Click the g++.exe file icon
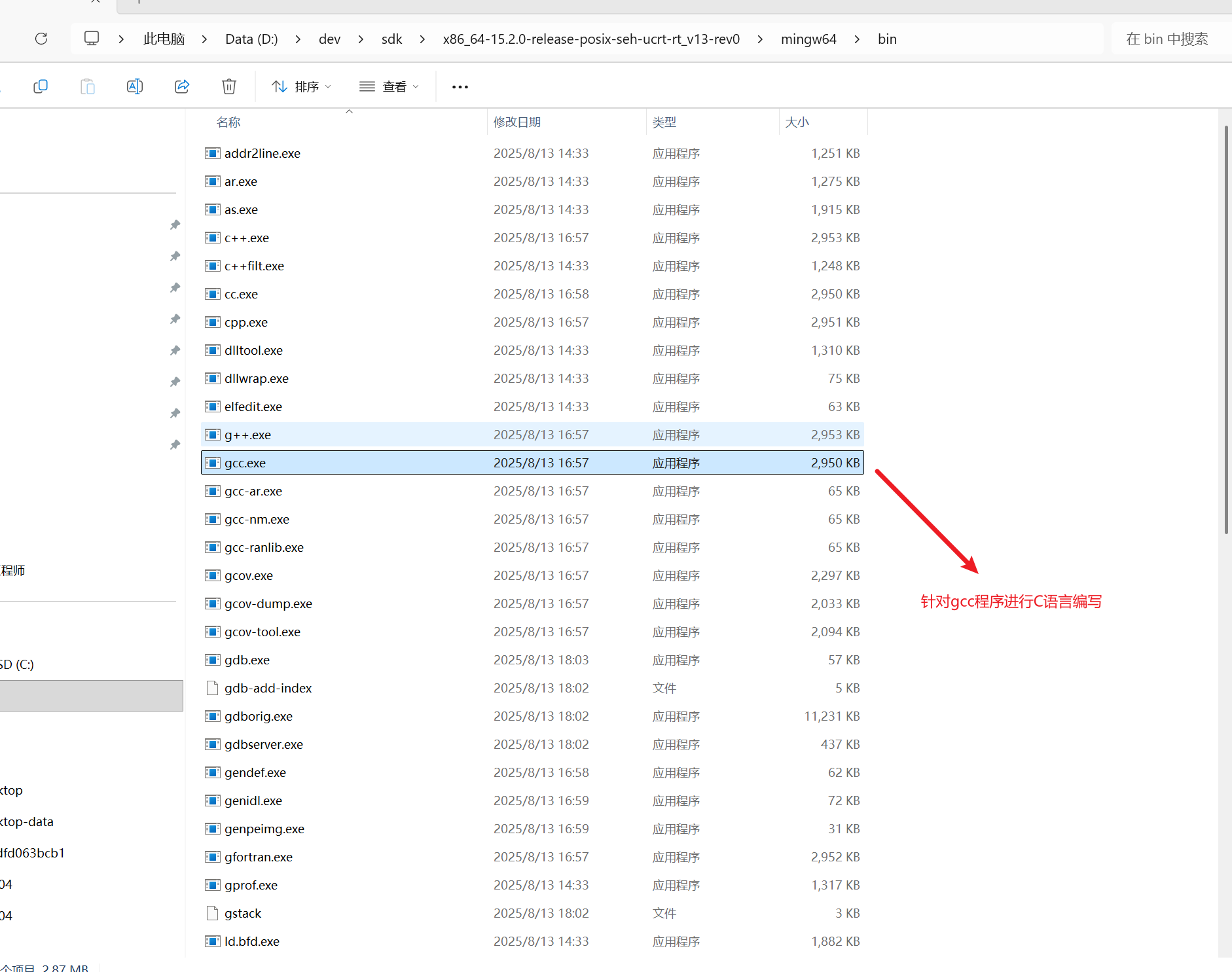Screen dimensions: 1232x972 point(212,435)
